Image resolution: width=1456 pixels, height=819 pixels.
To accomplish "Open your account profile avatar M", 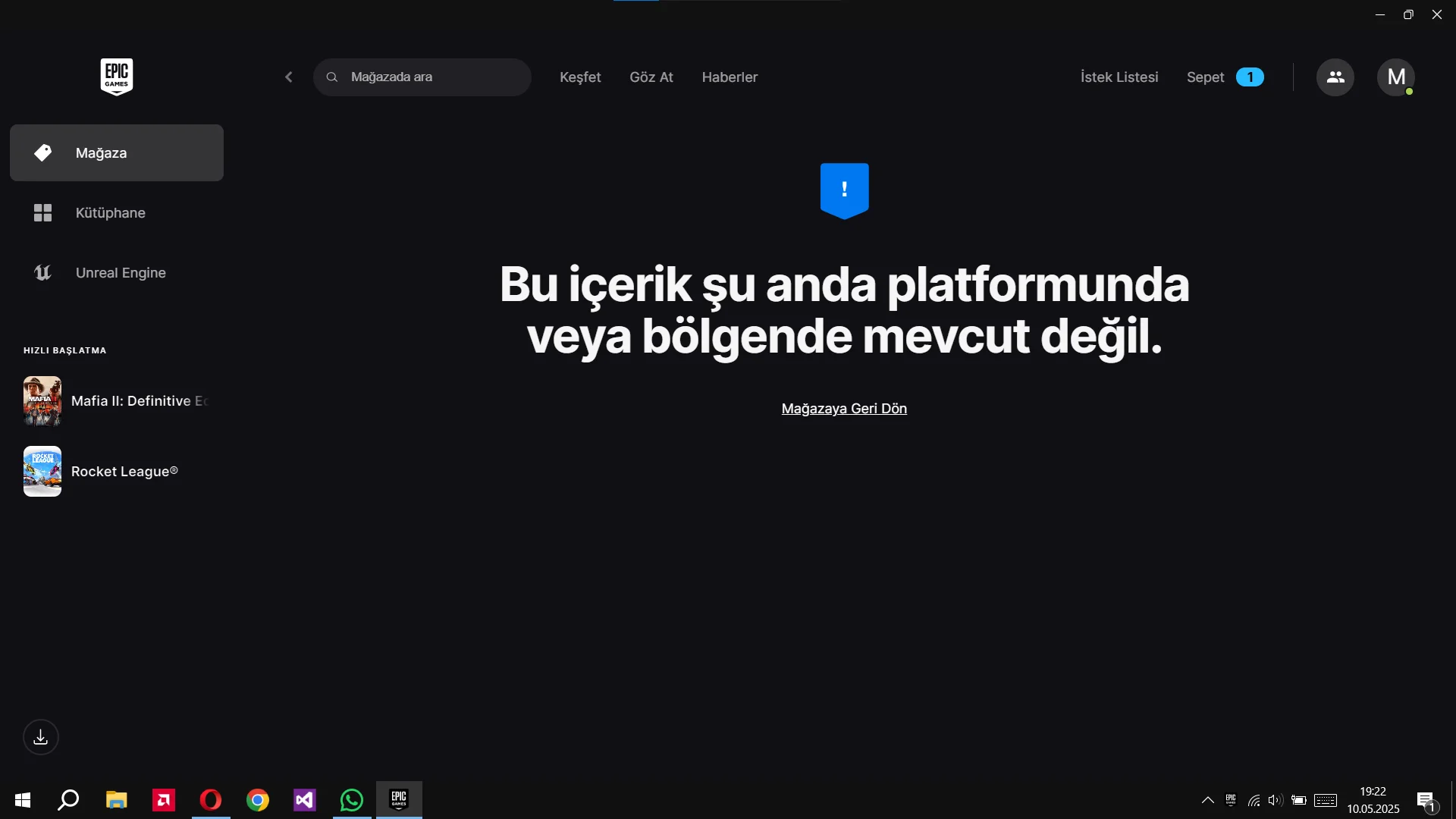I will point(1396,77).
